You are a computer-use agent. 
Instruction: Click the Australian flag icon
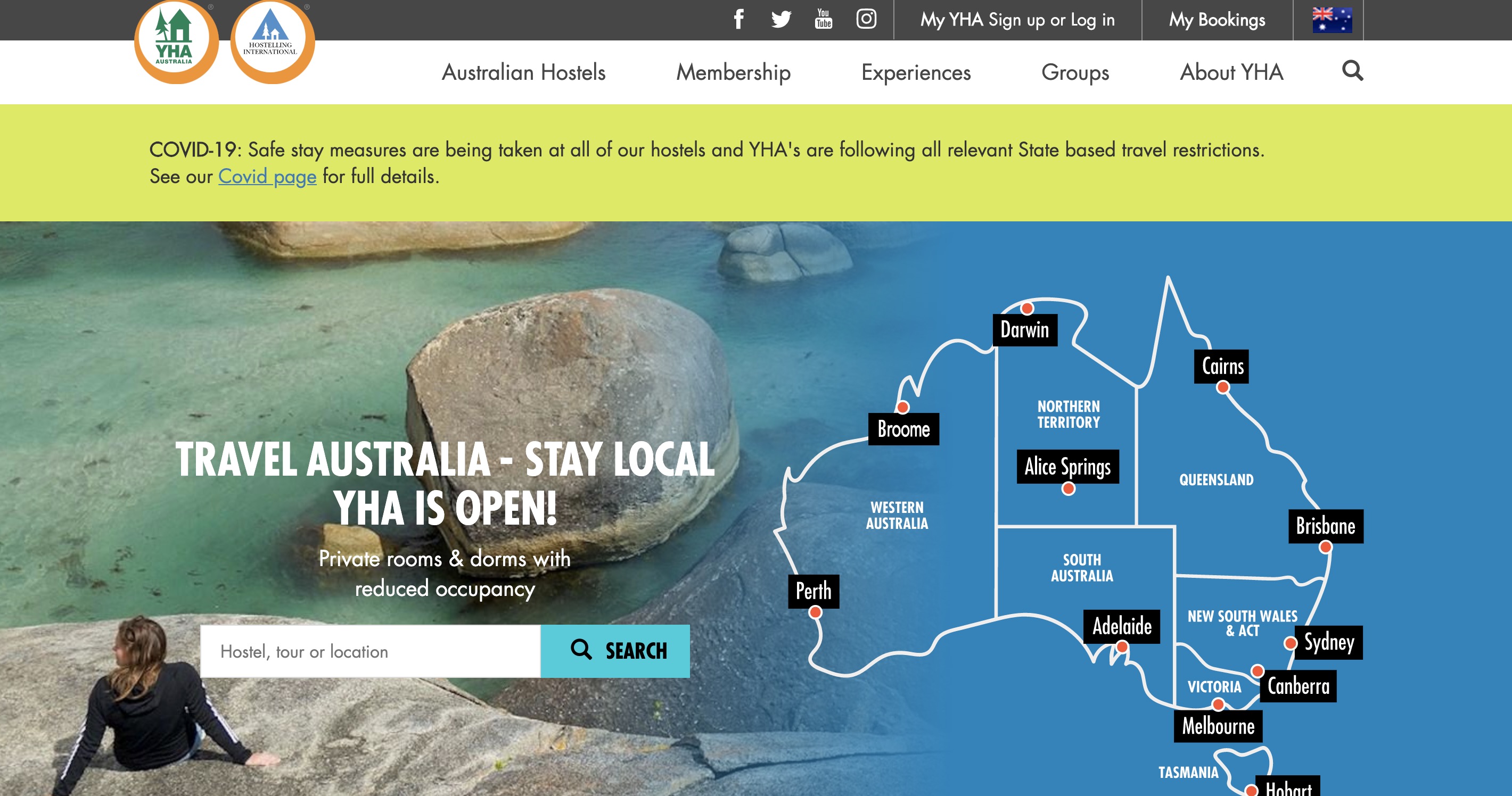1332,20
